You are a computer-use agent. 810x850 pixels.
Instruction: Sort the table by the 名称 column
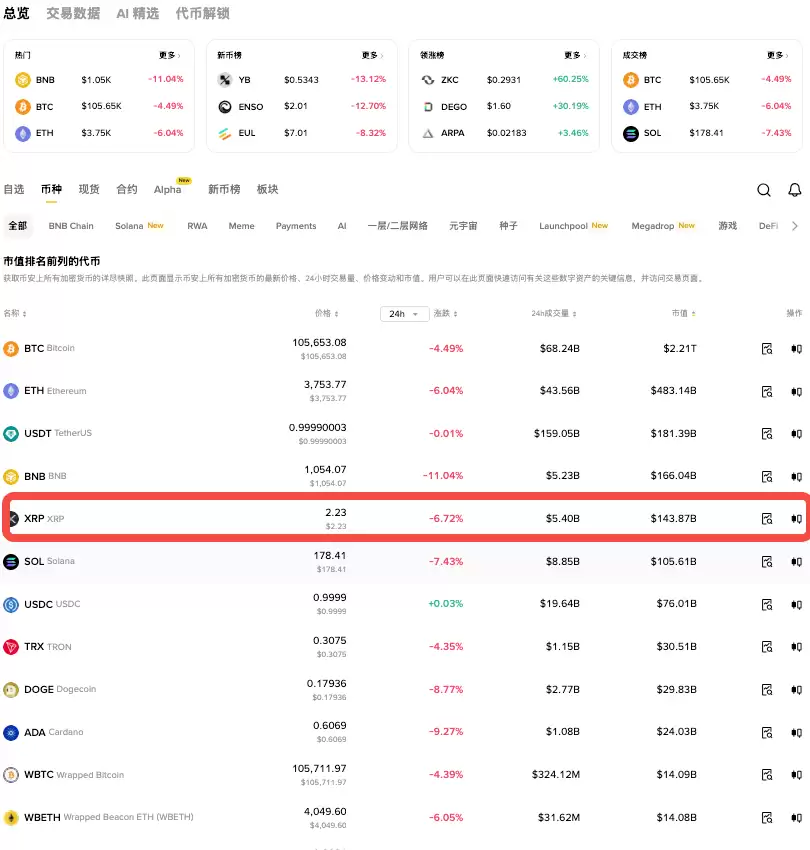coord(15,313)
